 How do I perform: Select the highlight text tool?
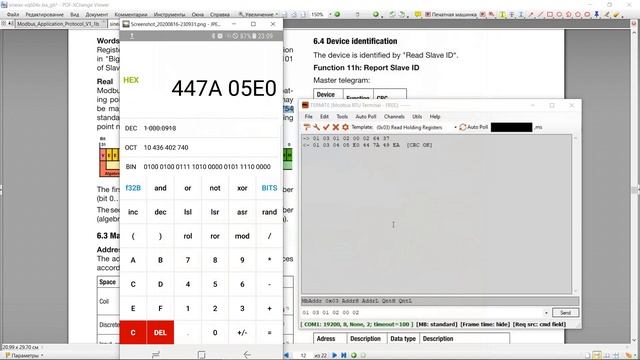(502, 14)
